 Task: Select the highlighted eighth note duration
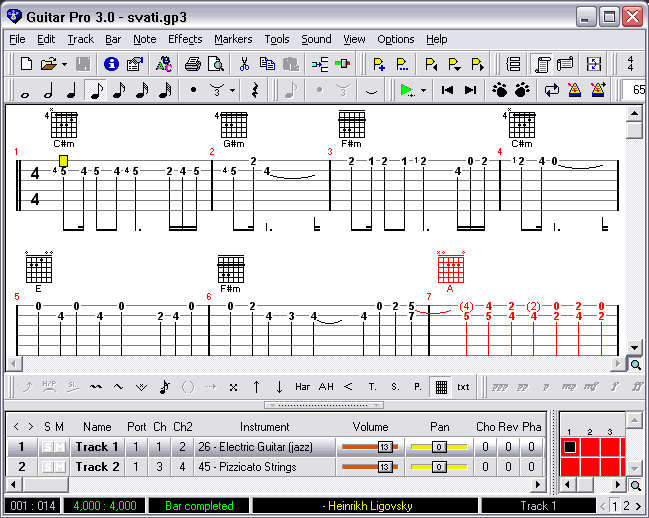coord(95,90)
